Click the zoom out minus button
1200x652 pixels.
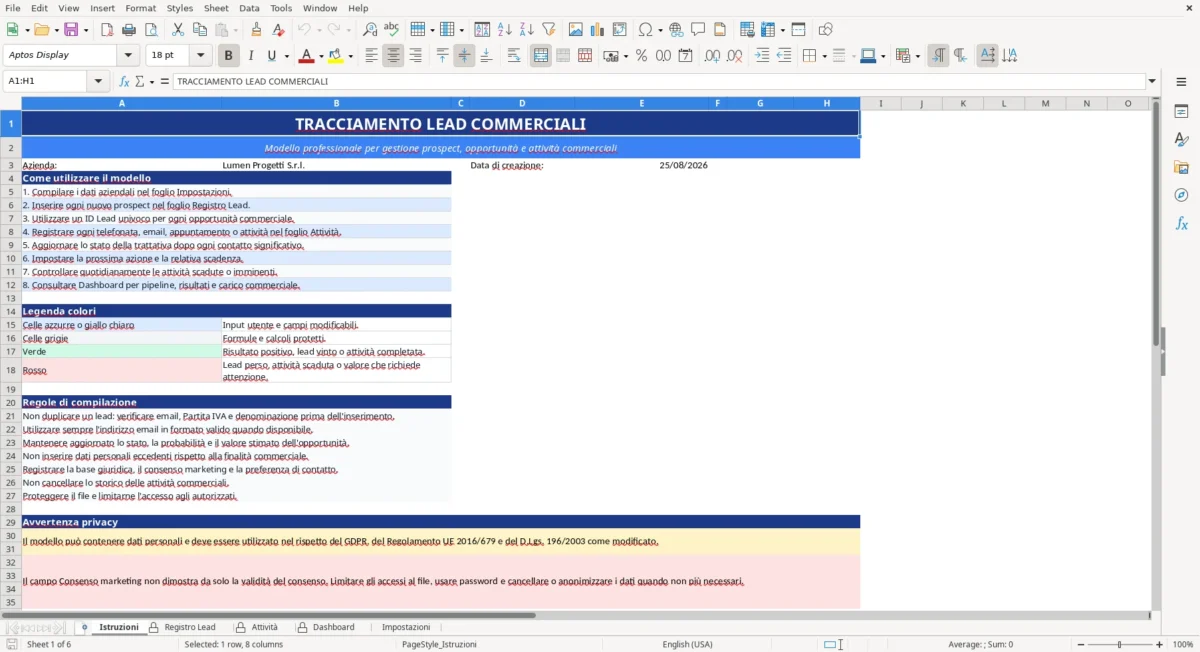1079,645
